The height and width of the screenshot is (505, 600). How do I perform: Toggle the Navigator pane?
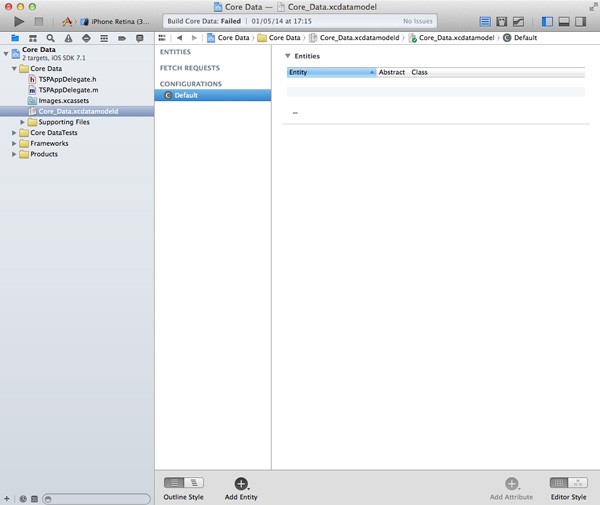547,21
